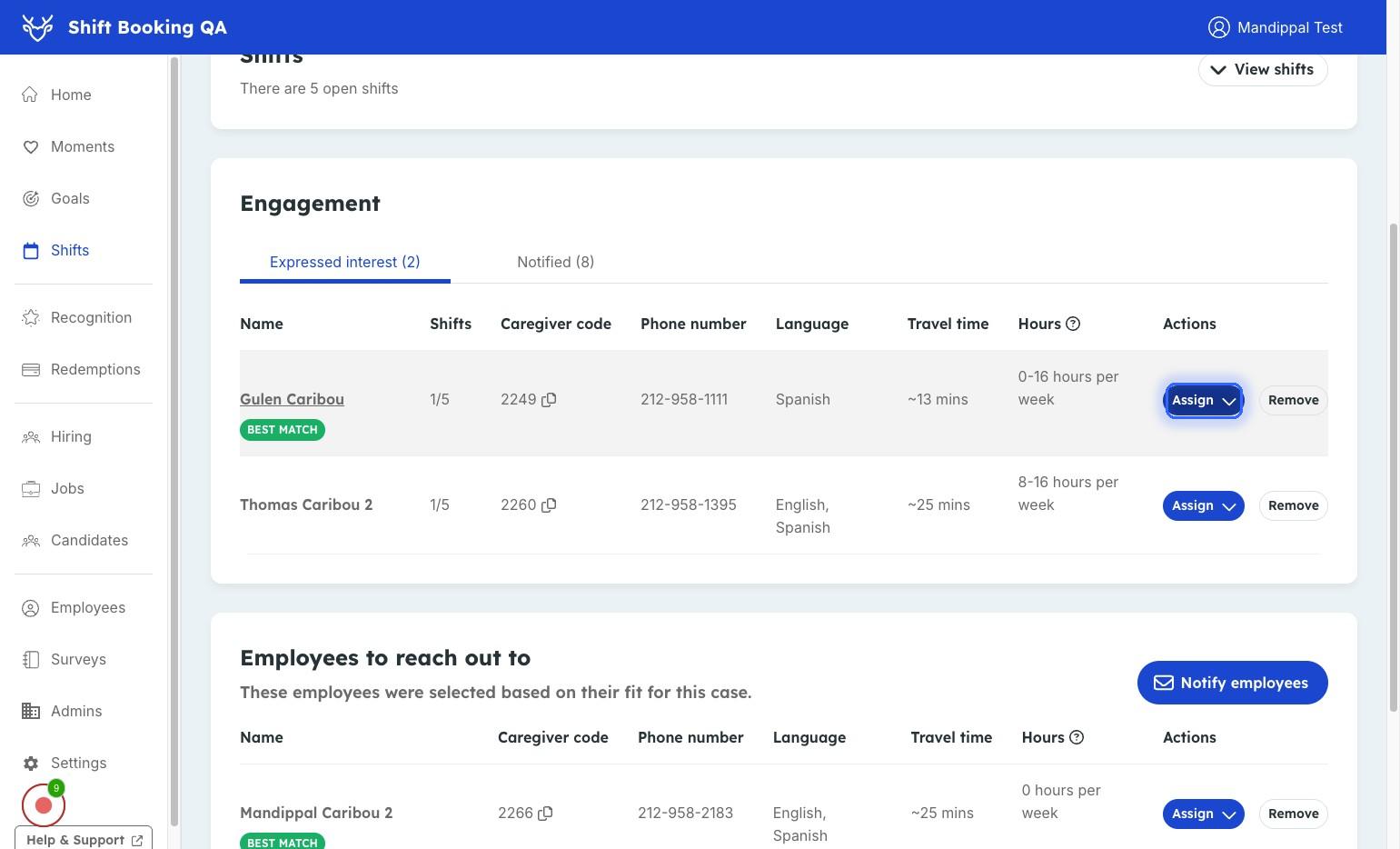The image size is (1400, 849).
Task: Open Surveys in sidebar
Action: click(x=78, y=659)
